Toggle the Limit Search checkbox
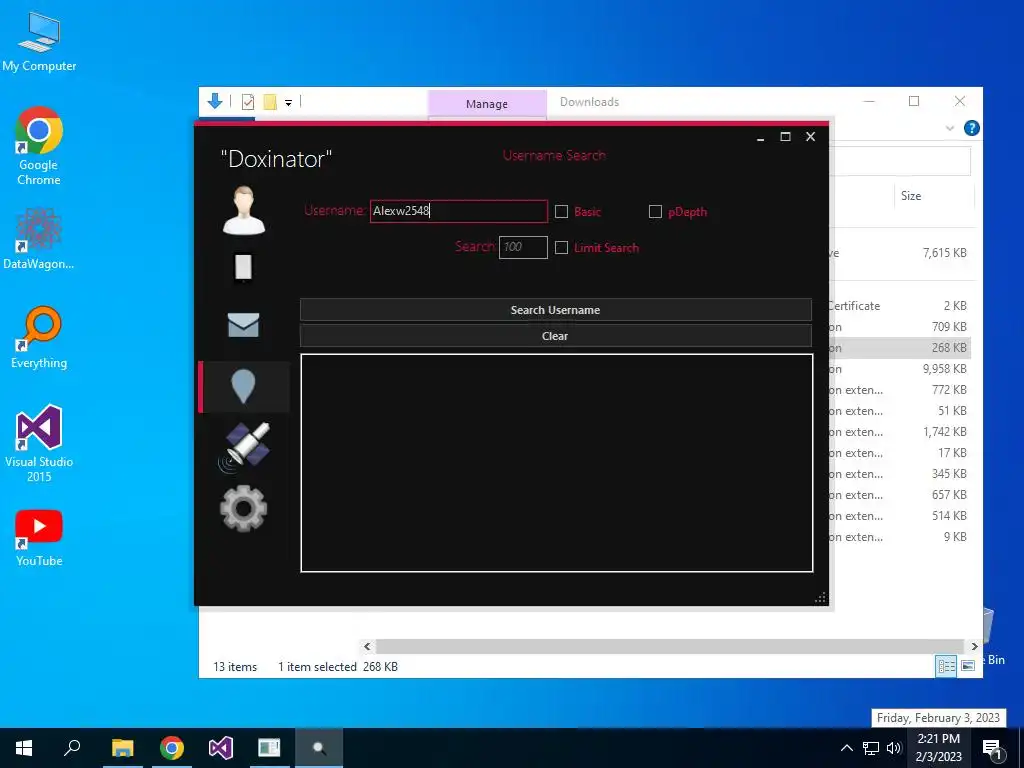 point(562,248)
